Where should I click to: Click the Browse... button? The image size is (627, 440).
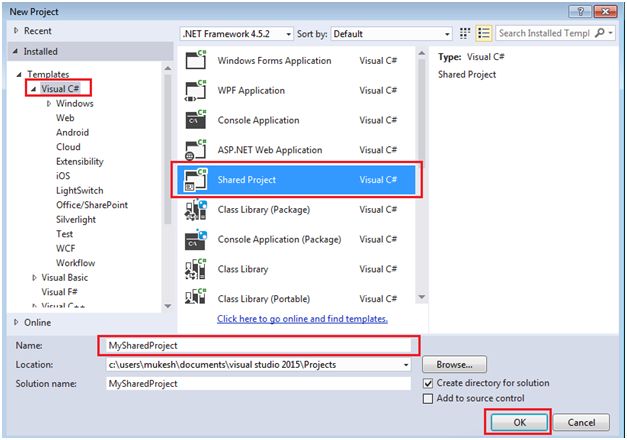tap(454, 364)
